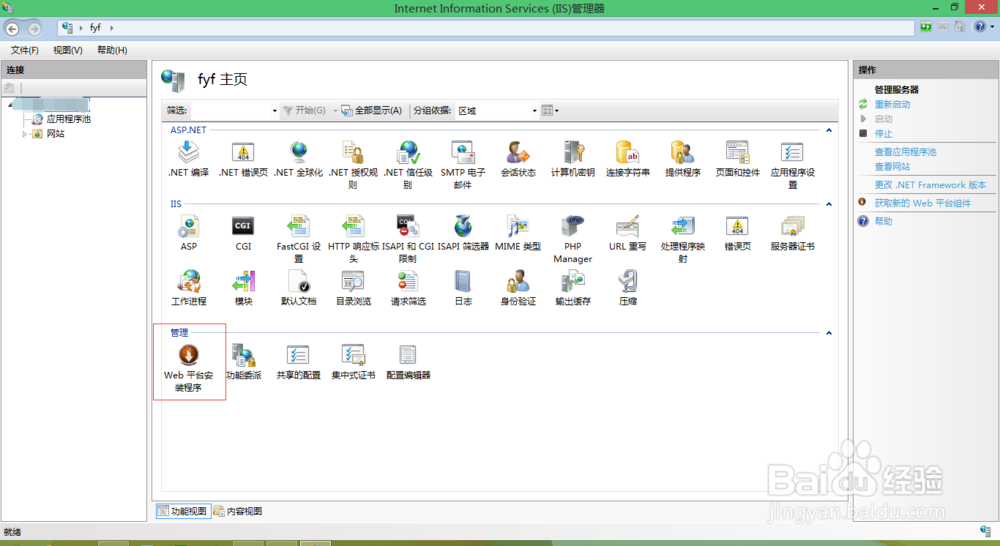Open the 视图(V) menu
The height and width of the screenshot is (546, 1000).
(68, 50)
